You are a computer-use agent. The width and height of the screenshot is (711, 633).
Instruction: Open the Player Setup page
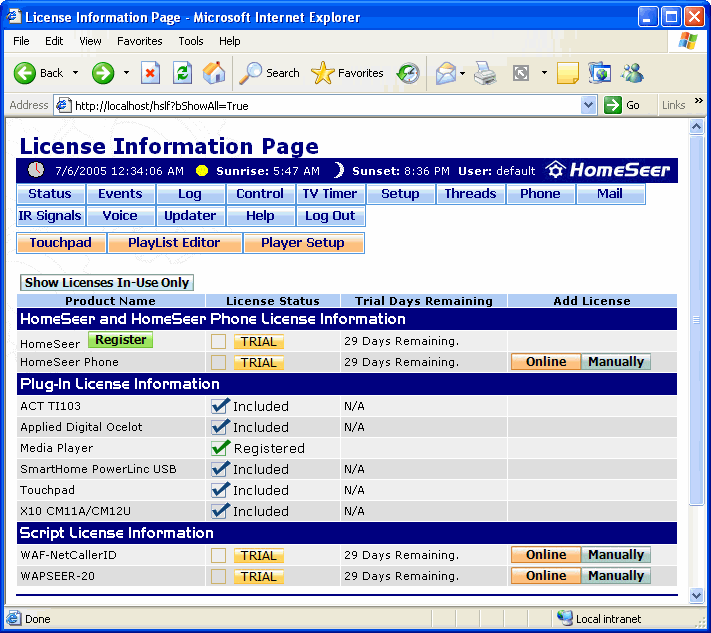pos(303,243)
